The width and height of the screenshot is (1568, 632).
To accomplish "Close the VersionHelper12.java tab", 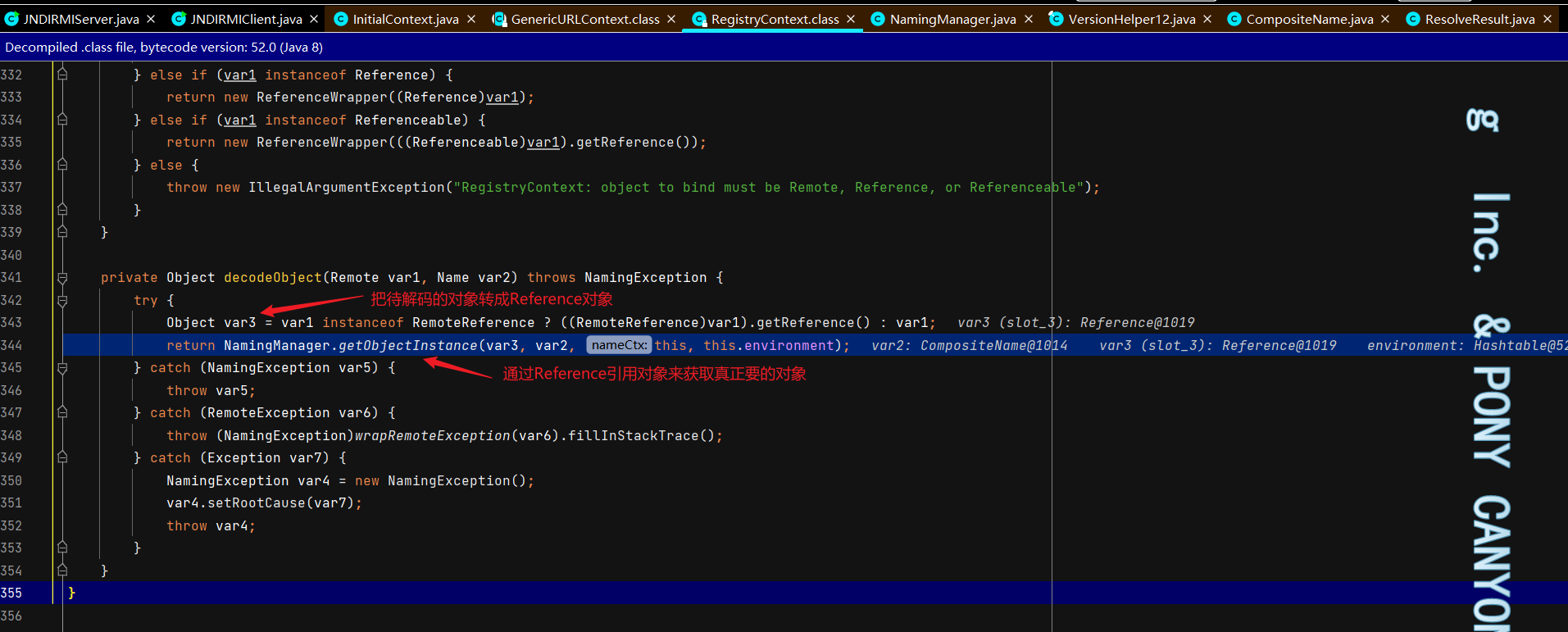I will (x=1207, y=19).
